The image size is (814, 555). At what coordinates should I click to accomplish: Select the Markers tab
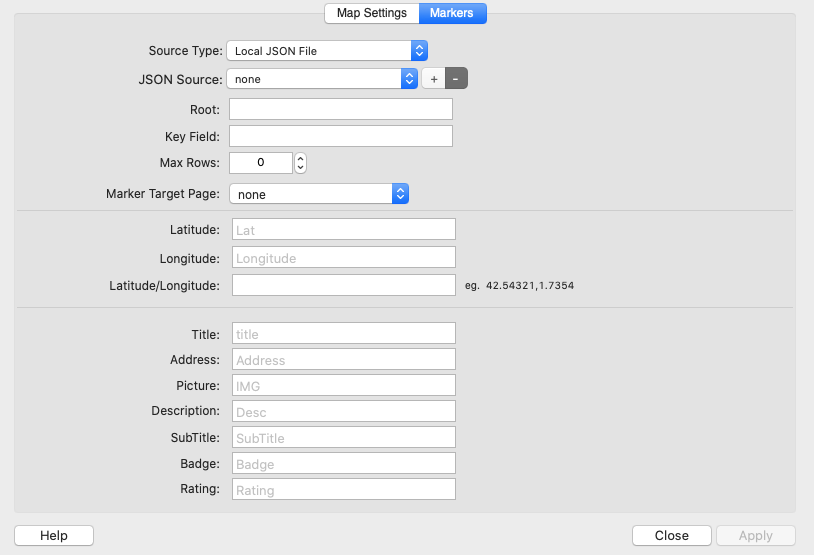pos(451,13)
